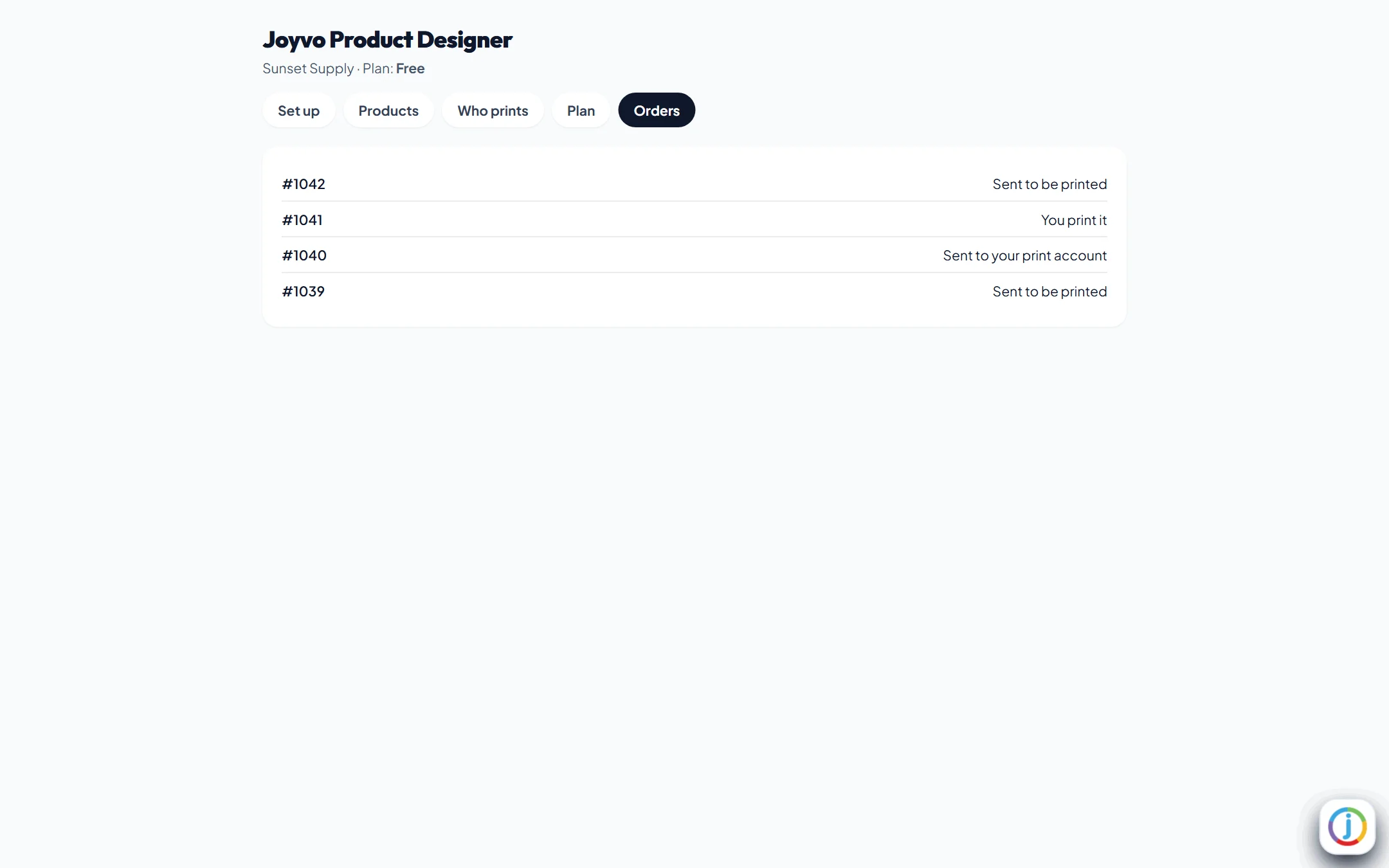Click 'Sent to be printed' status for #1042
1389x868 pixels.
1049,185
